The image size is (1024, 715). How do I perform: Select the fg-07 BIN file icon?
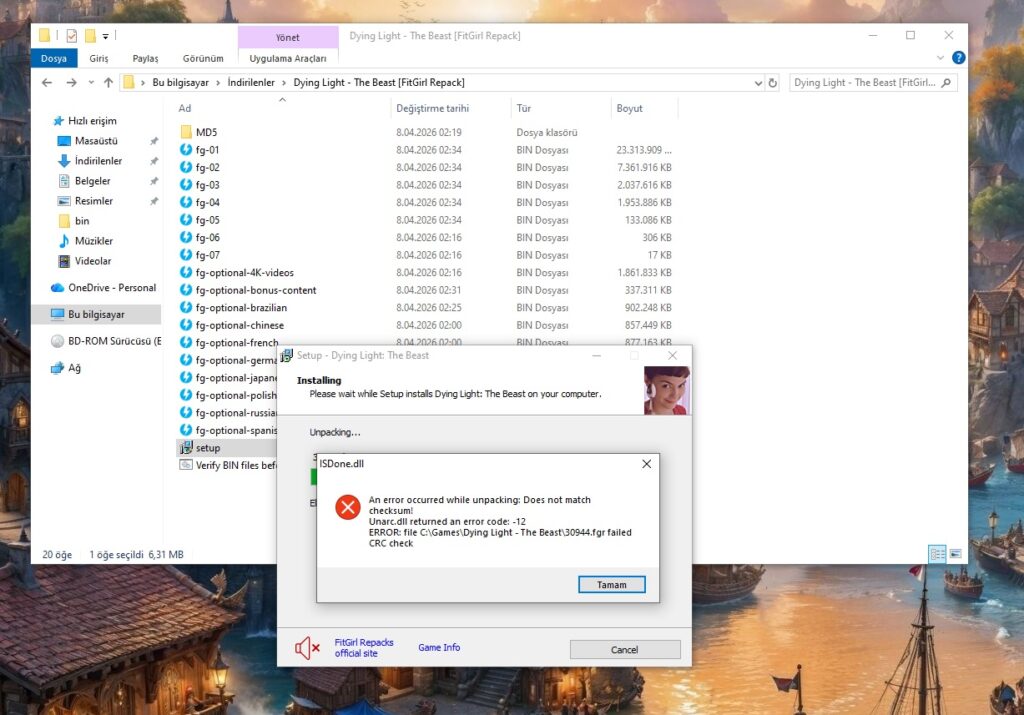tap(186, 255)
